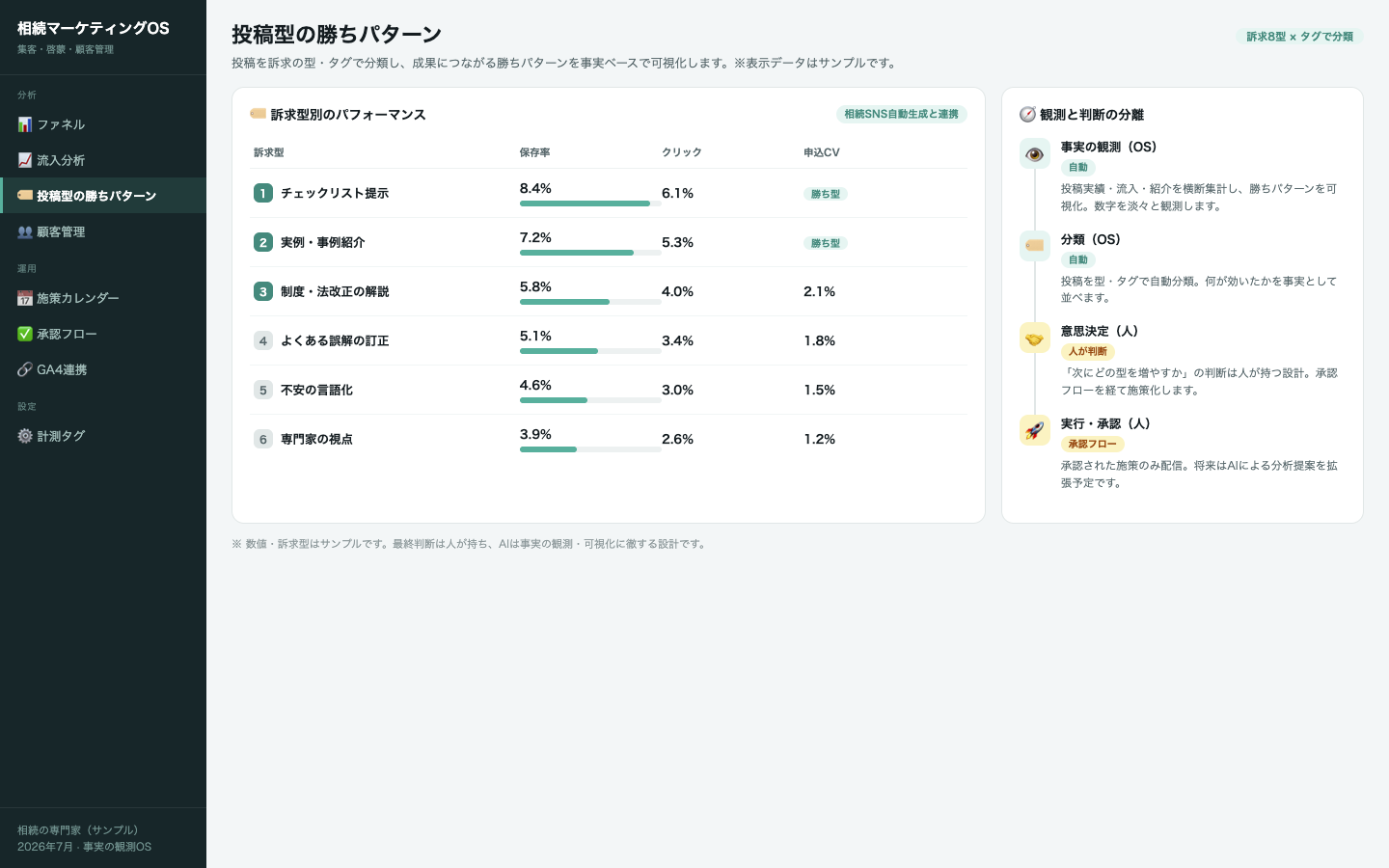
Task: Click the 相続マーケティングOS app title
Action: click(93, 28)
